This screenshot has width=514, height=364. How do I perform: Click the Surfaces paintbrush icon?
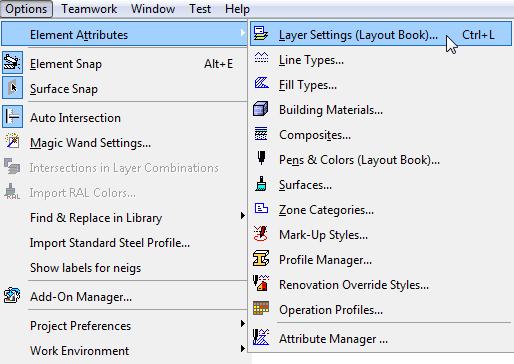tap(261, 184)
